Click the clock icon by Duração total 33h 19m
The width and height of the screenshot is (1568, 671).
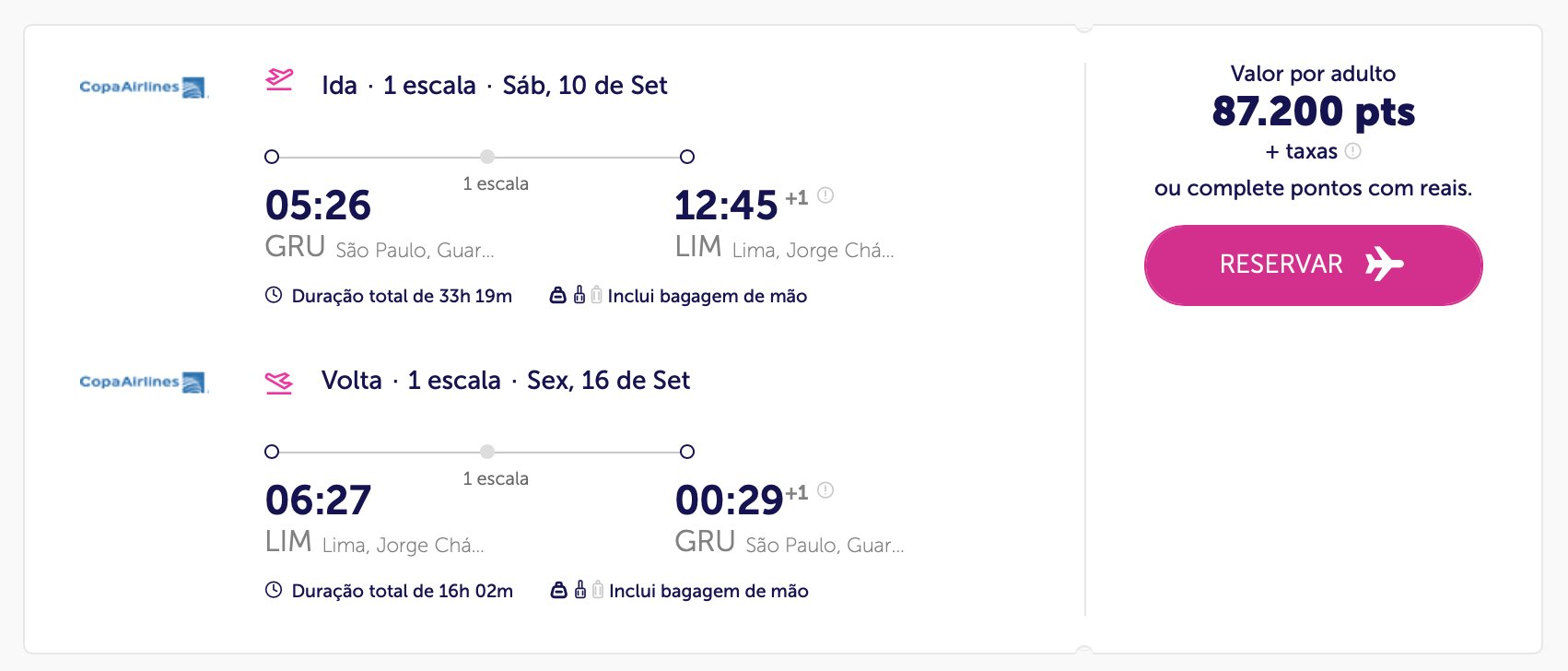coord(274,295)
